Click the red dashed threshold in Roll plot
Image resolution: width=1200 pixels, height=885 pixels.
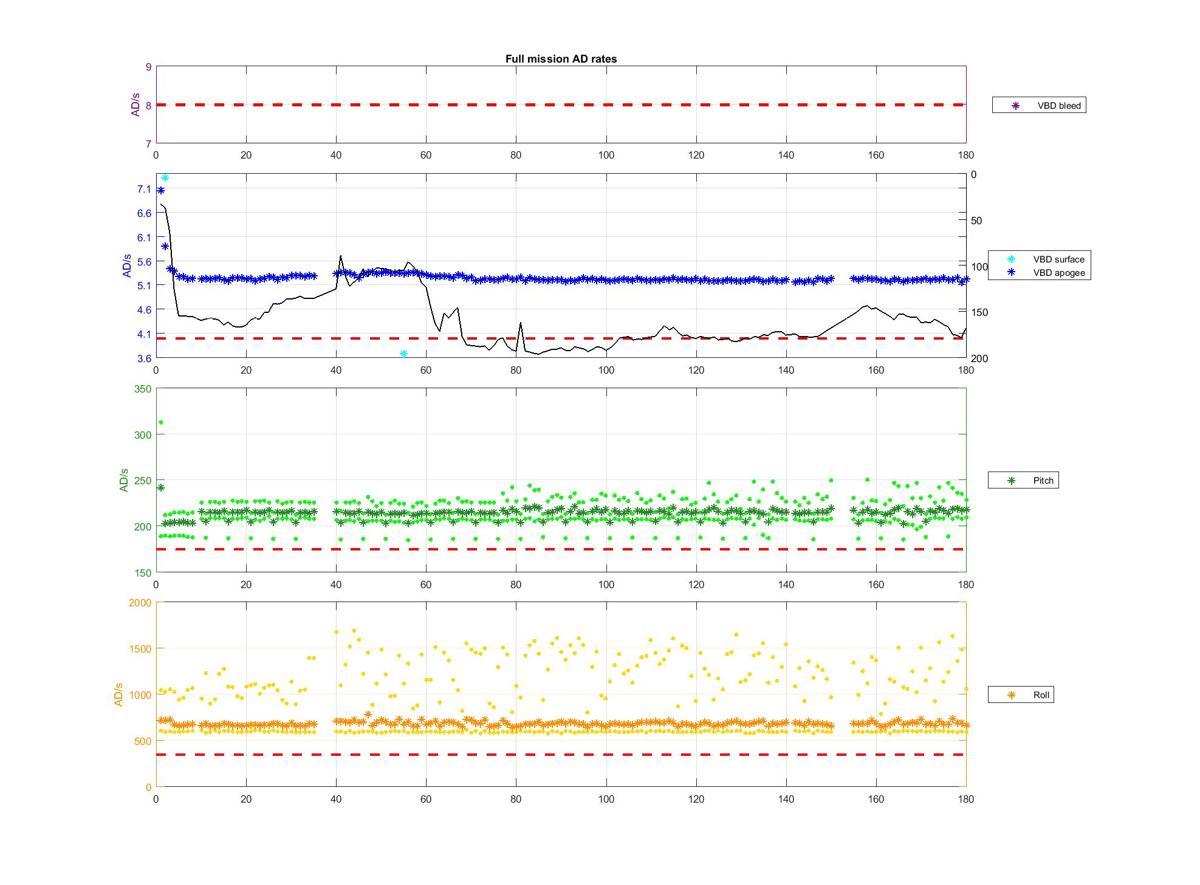click(561, 754)
